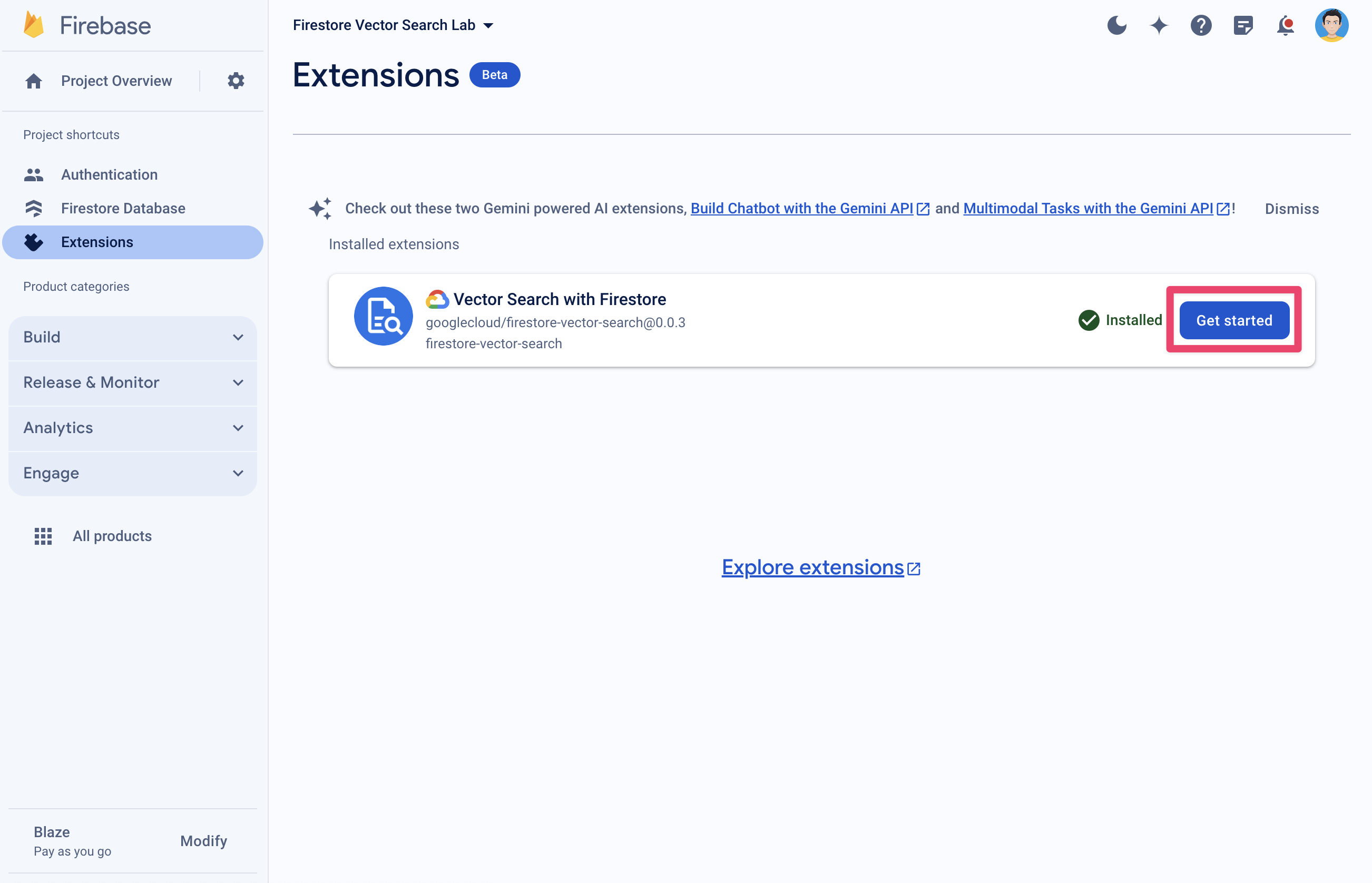Click the All products grid icon
This screenshot has height=883, width=1372.
click(x=43, y=535)
